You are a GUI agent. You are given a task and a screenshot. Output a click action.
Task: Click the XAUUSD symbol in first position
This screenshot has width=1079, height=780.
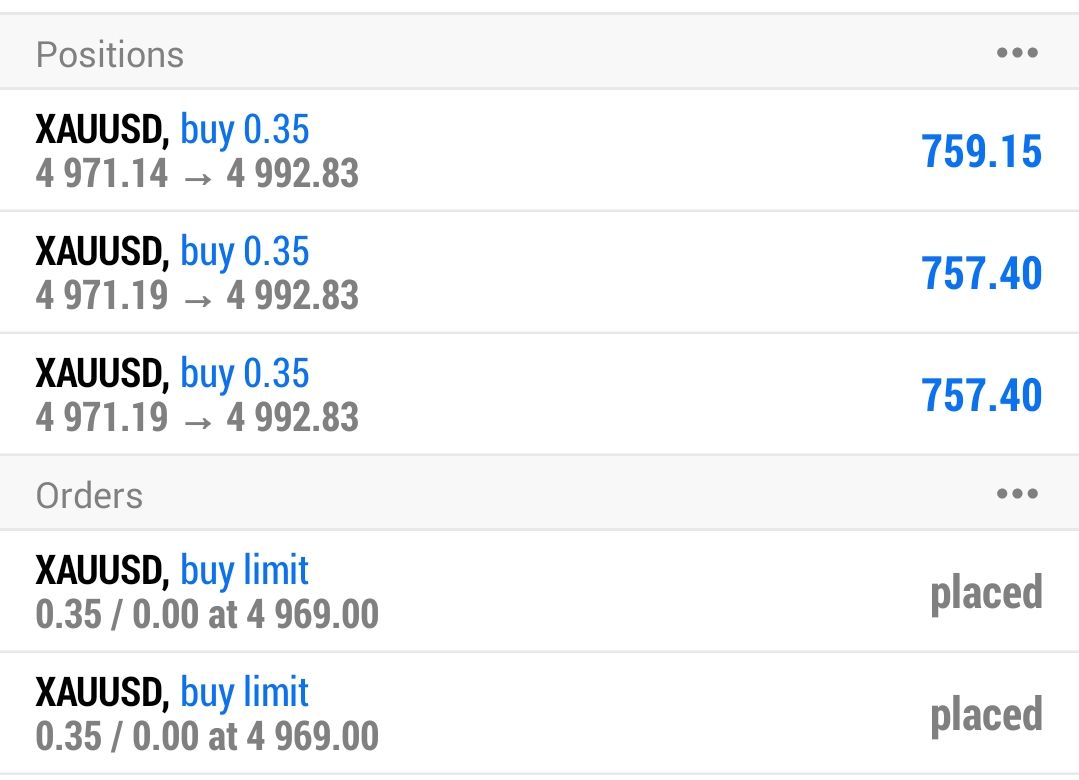tap(102, 130)
